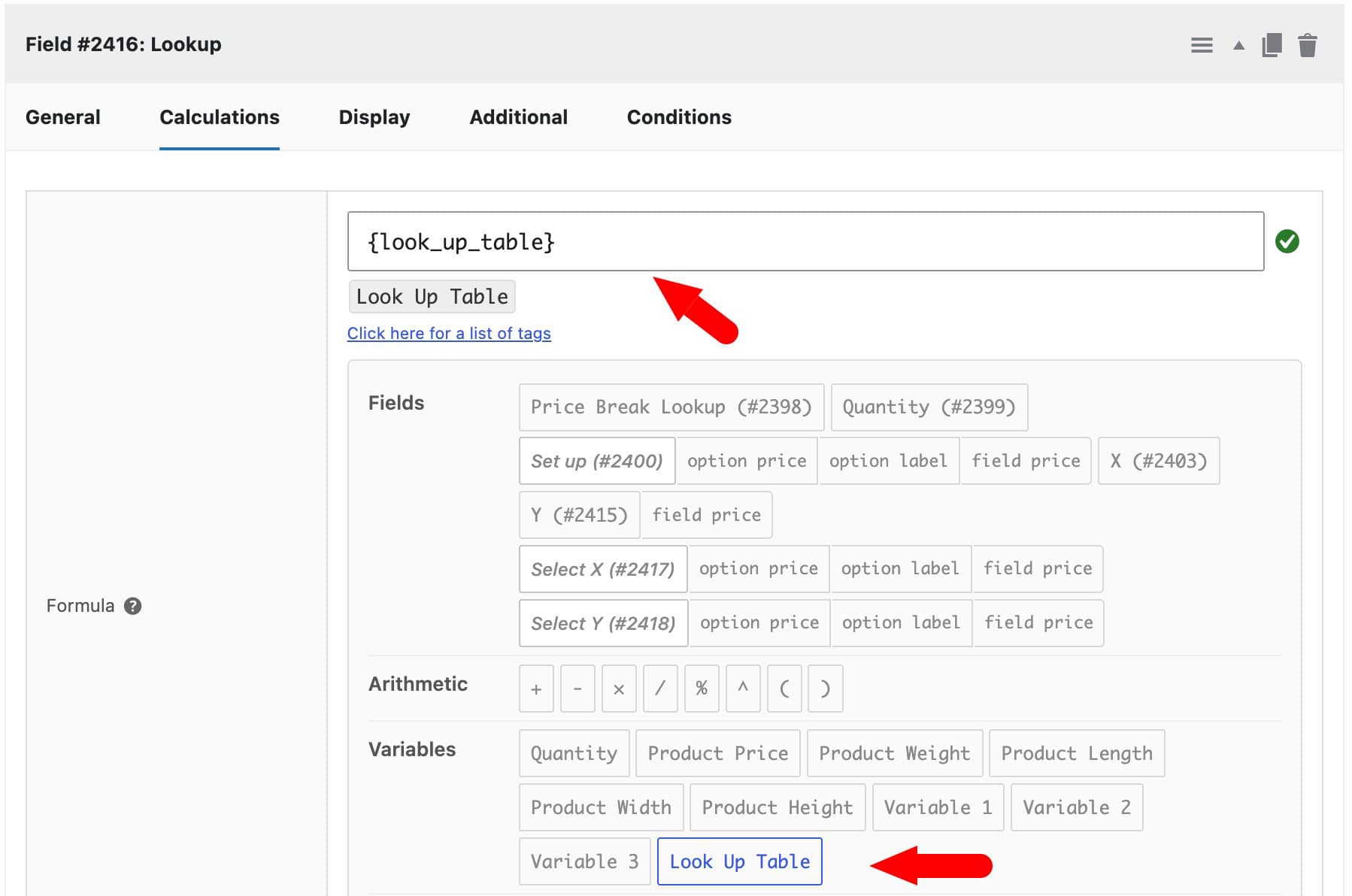Image resolution: width=1352 pixels, height=896 pixels.
Task: Insert an opening parenthesis
Action: click(784, 689)
